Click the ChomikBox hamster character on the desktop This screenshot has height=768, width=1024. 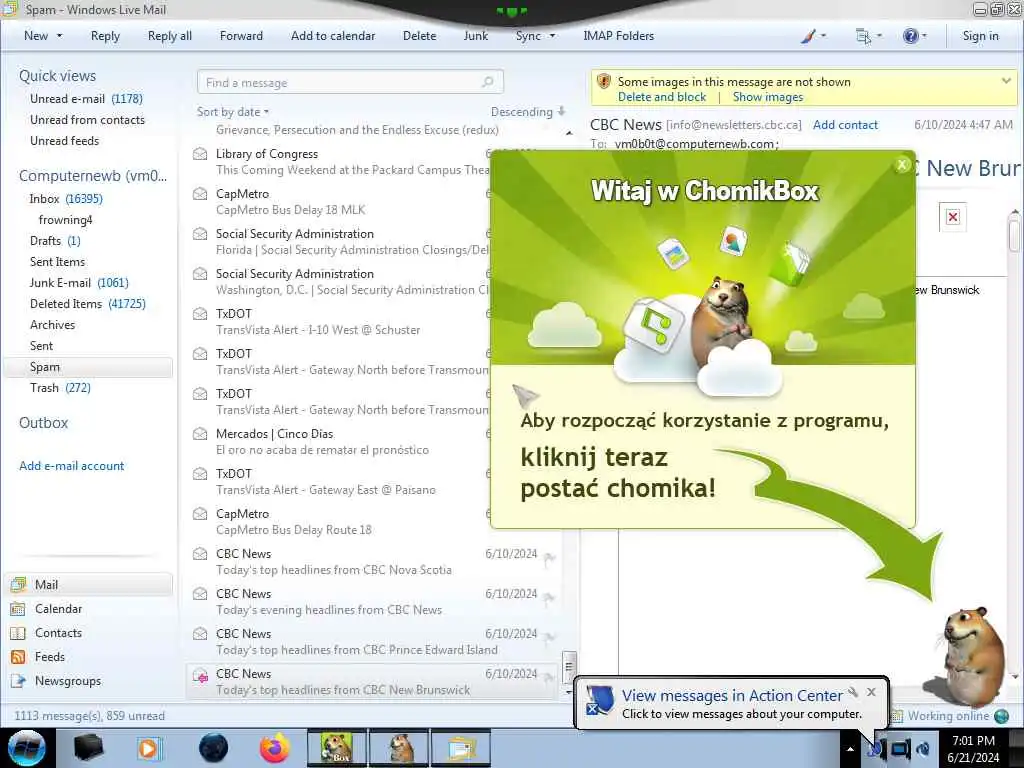click(x=970, y=656)
